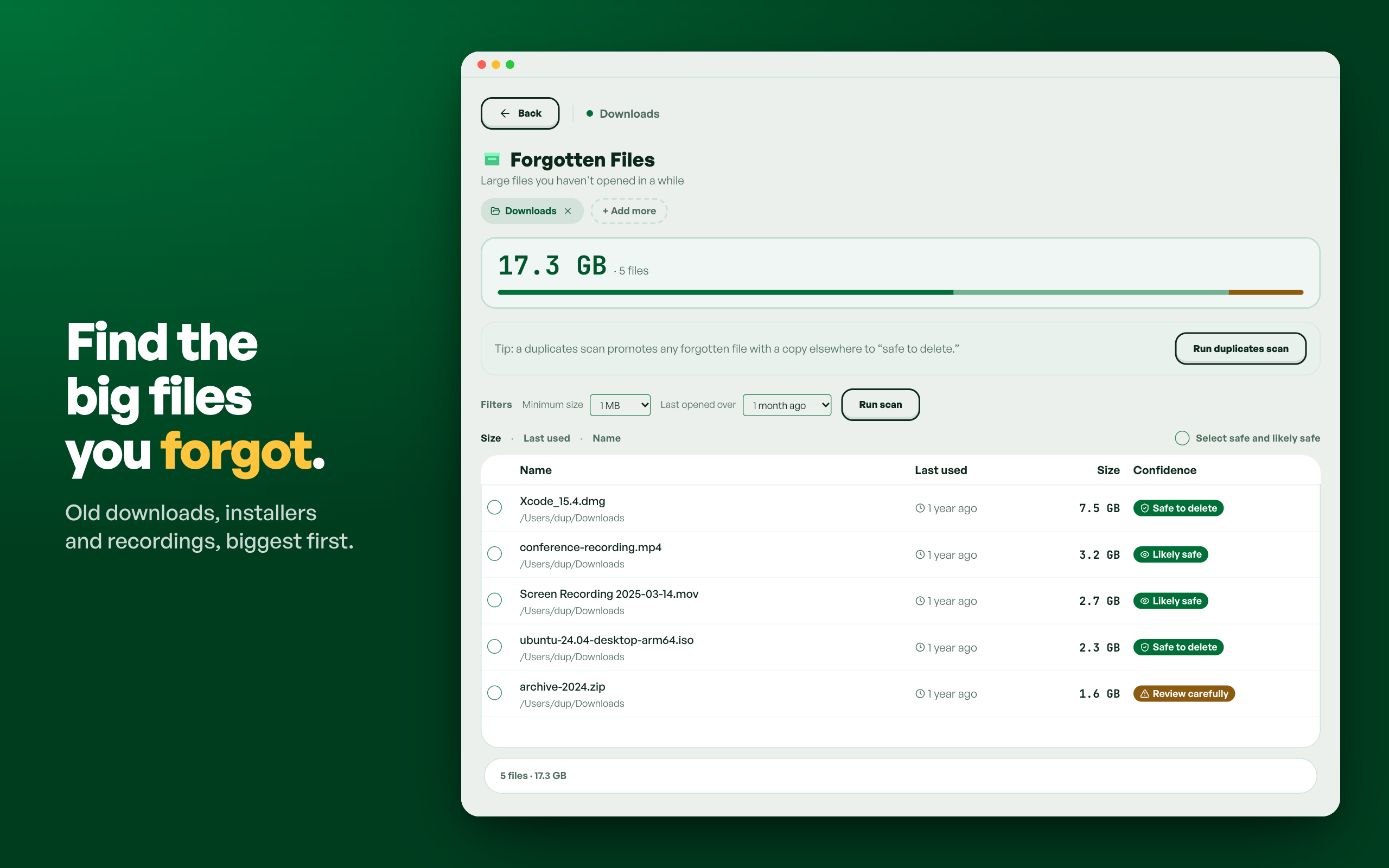This screenshot has height=868, width=1389.
Task: Click the folder icon in Downloads chip
Action: 495,211
